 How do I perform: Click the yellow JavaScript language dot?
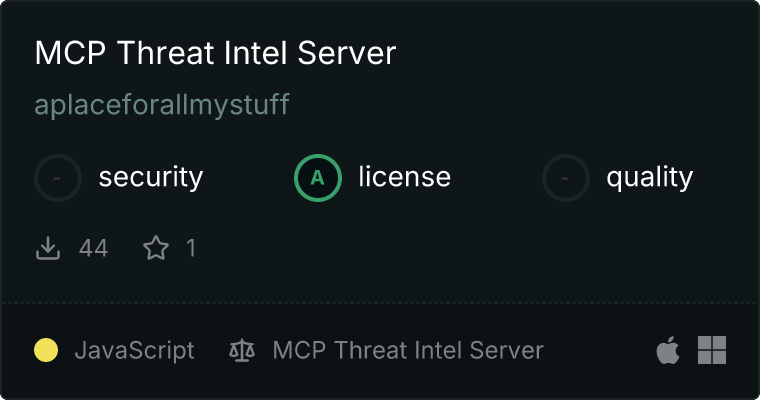pyautogui.click(x=46, y=350)
